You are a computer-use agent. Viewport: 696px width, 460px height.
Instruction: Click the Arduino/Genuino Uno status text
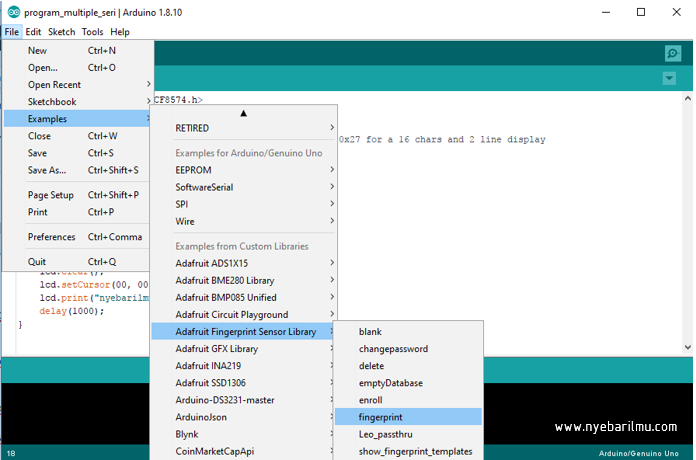tap(638, 453)
